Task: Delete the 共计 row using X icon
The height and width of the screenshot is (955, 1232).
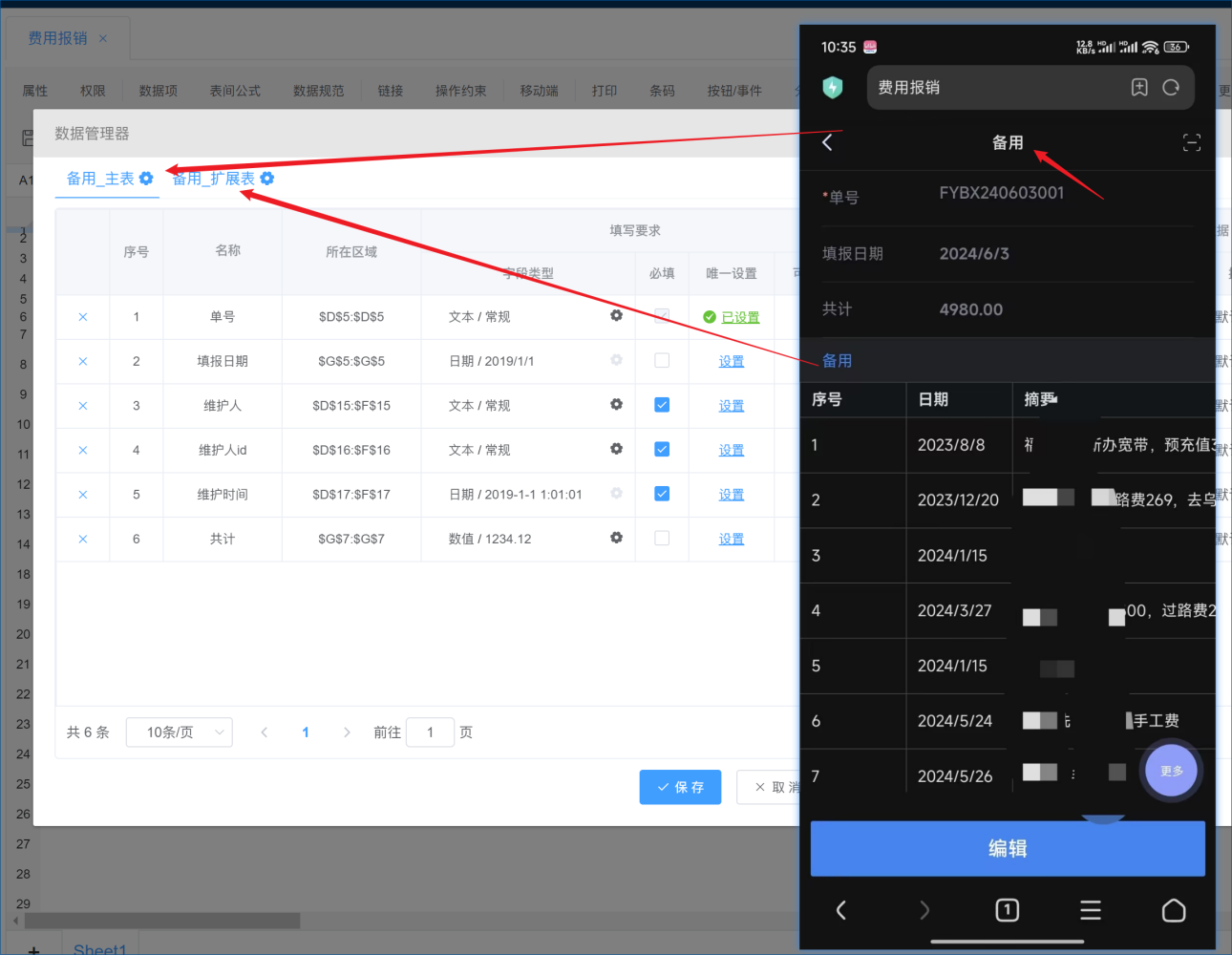Action: (x=83, y=539)
